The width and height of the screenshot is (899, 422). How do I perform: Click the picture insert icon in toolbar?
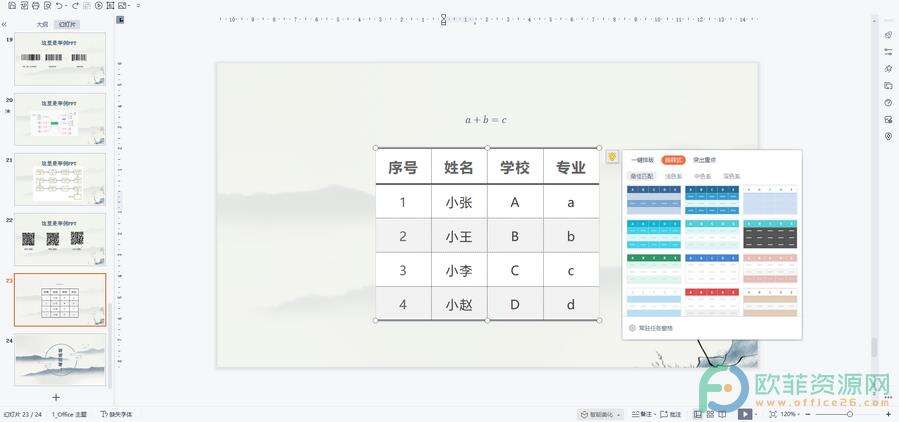(x=122, y=5)
